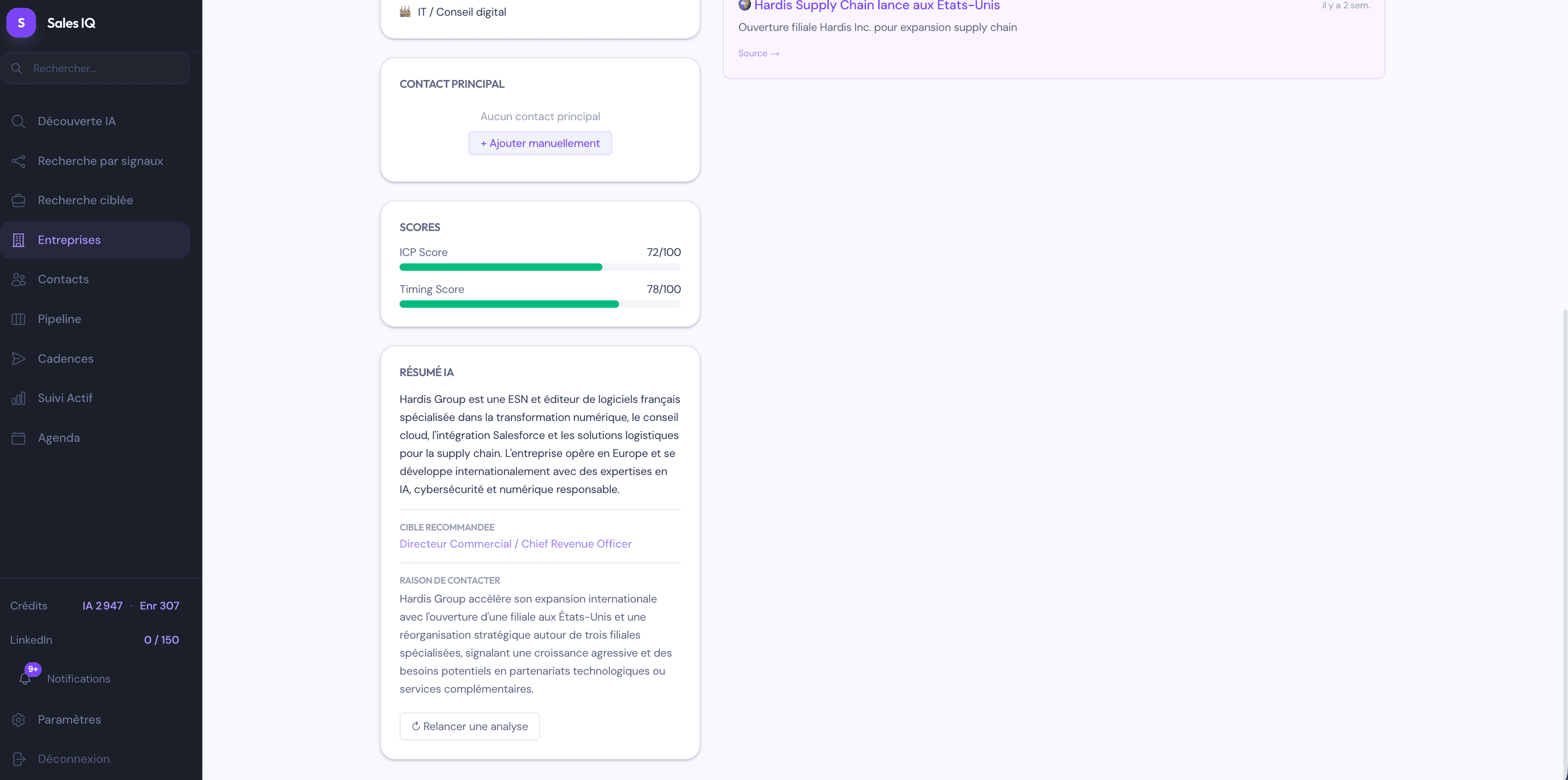Click the 'il y a 2 sem.' timestamp
This screenshot has width=1568, height=780.
pos(1346,6)
